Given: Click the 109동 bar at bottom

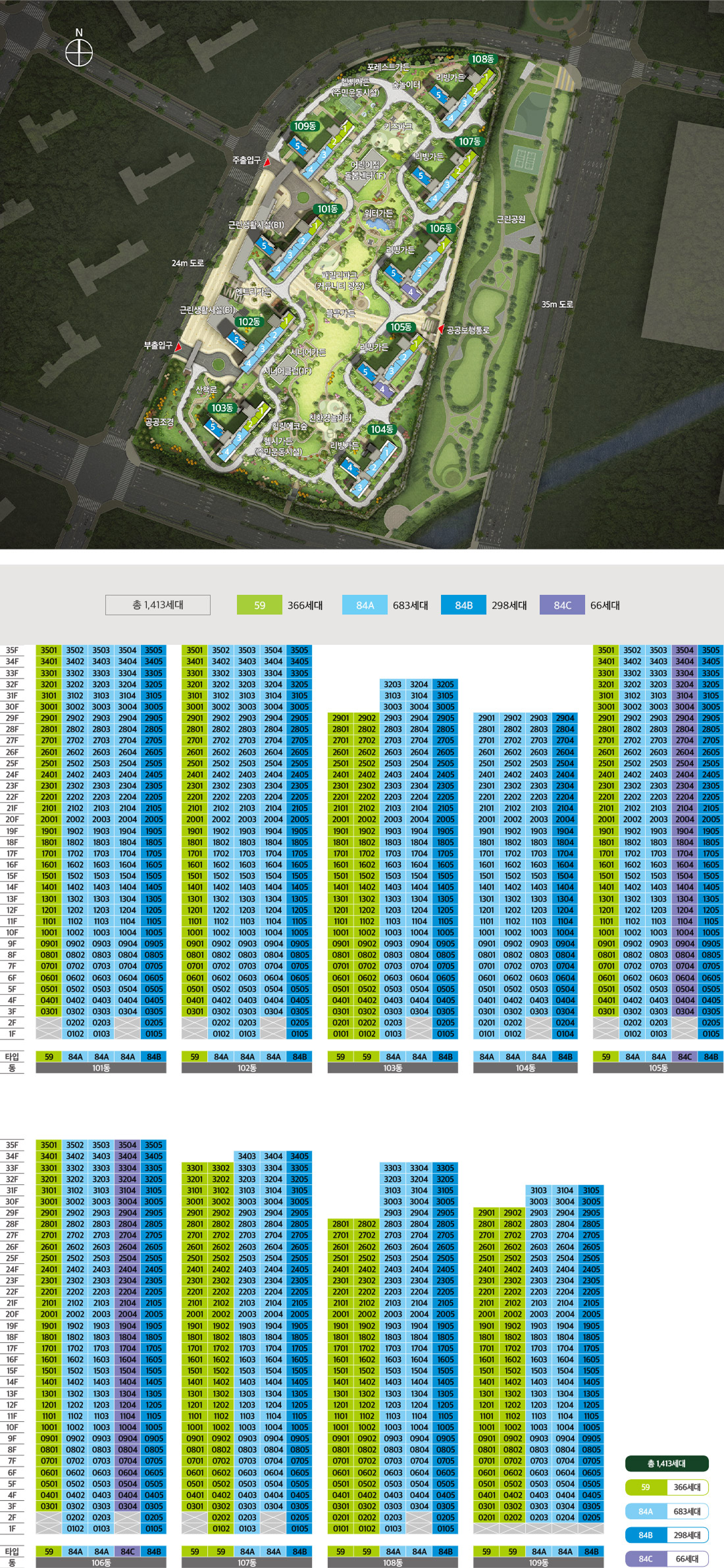Looking at the screenshot, I should click(538, 1563).
